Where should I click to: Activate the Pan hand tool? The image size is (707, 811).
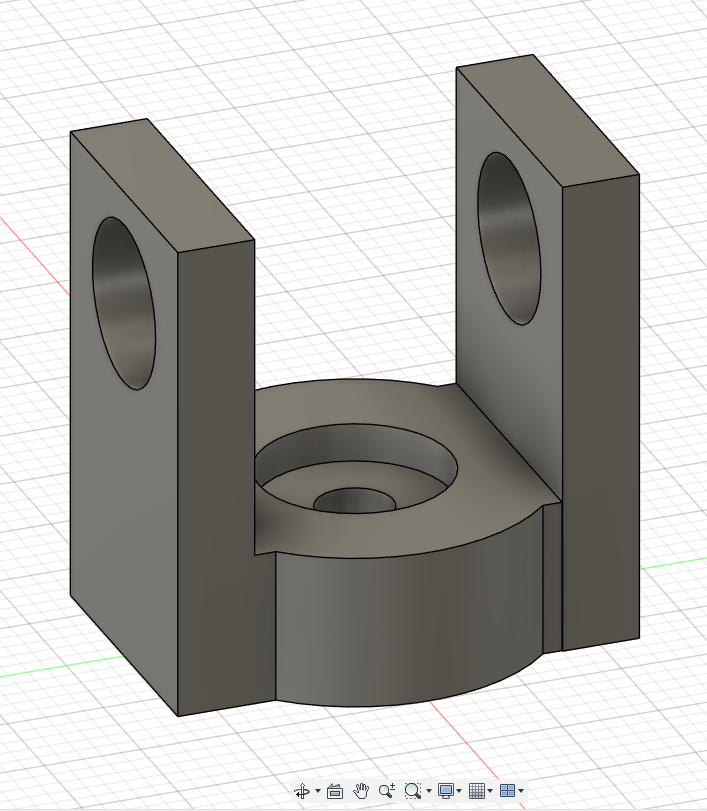point(361,791)
